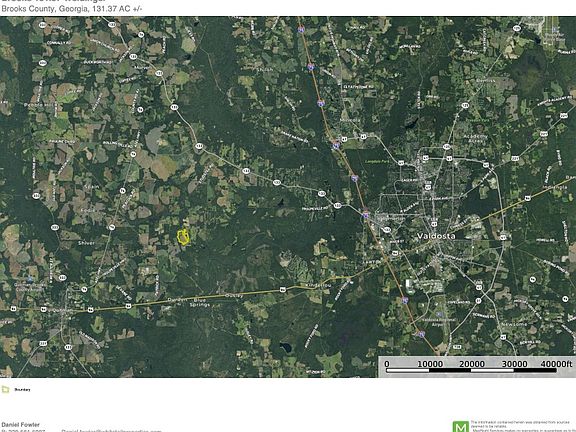
Task: Click the dark pond below Blue Springs
Action: click(x=285, y=346)
